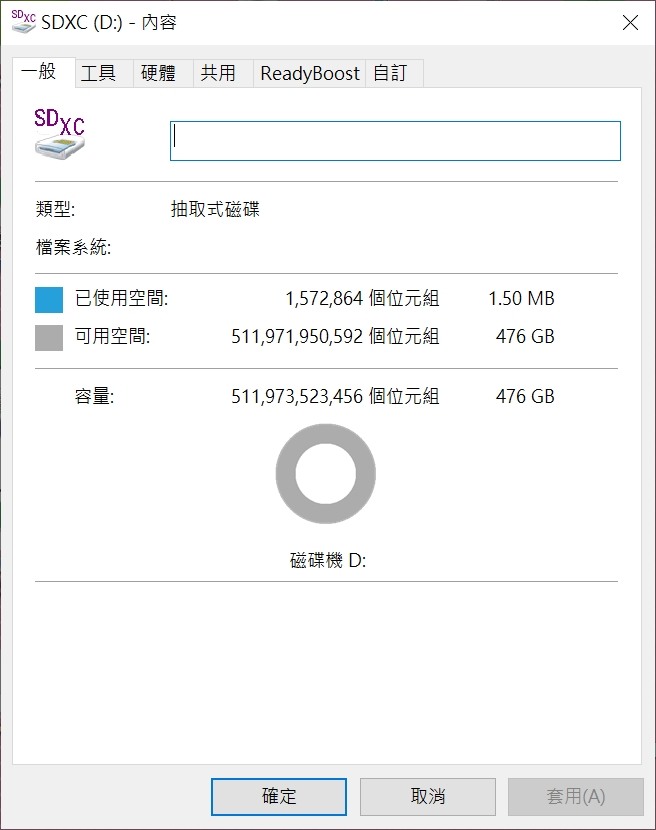
Task: Click the volume label text field
Action: 395,141
